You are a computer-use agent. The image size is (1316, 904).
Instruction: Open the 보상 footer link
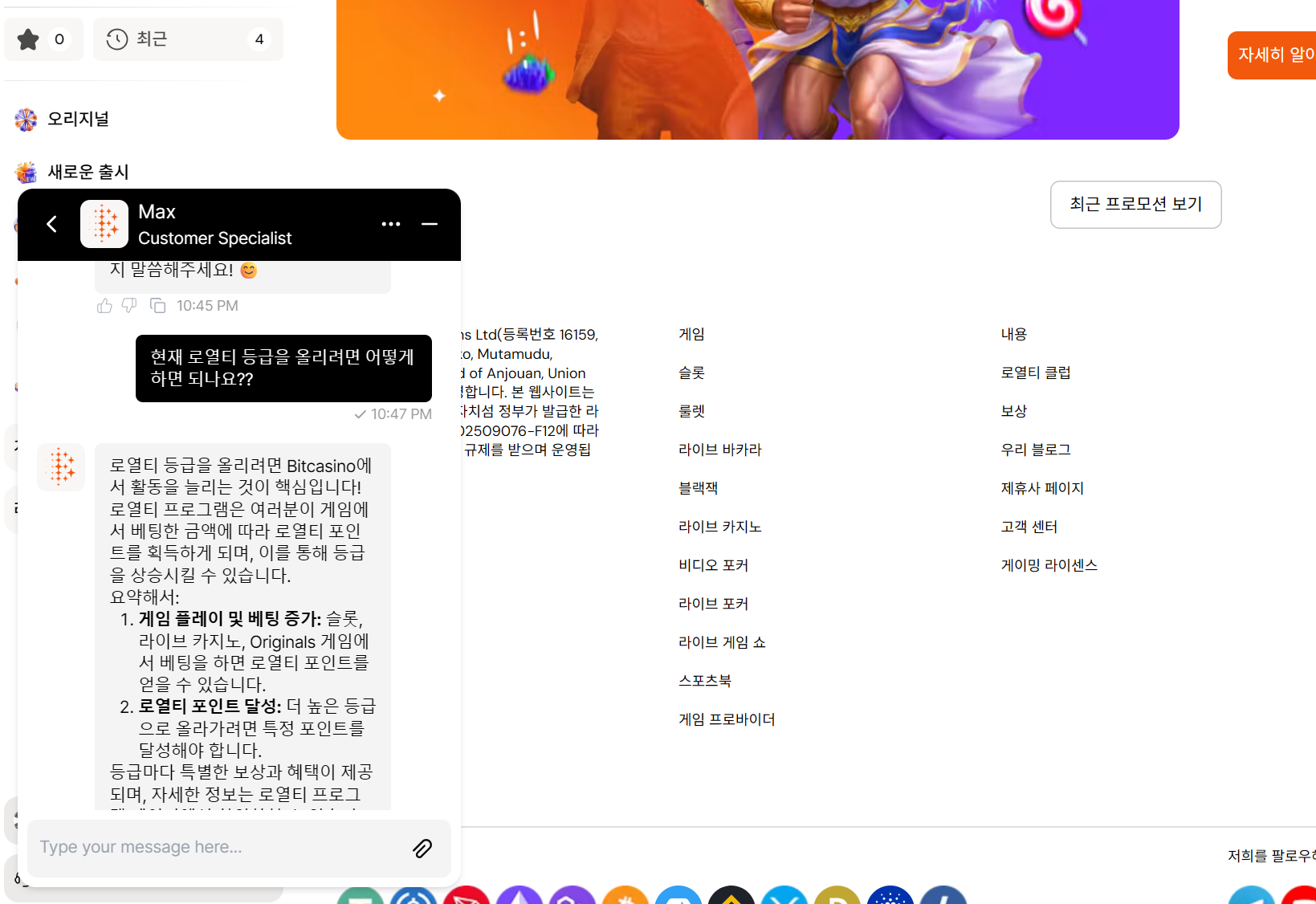click(x=1013, y=411)
